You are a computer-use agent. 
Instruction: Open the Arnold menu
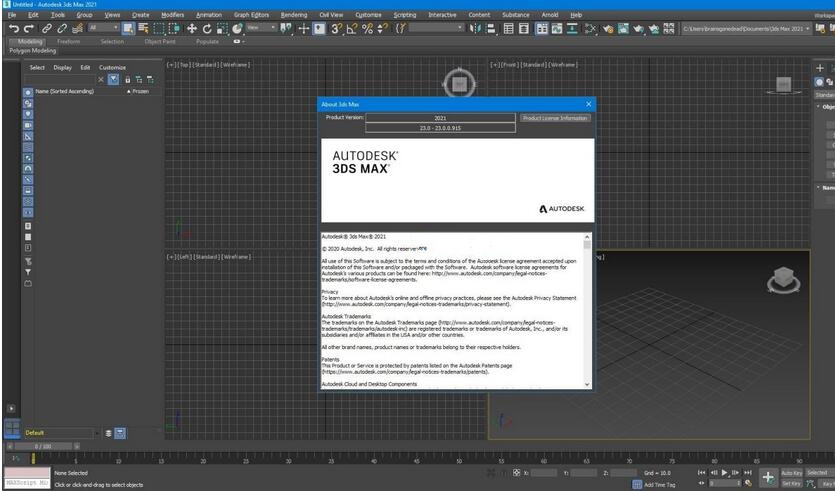550,15
